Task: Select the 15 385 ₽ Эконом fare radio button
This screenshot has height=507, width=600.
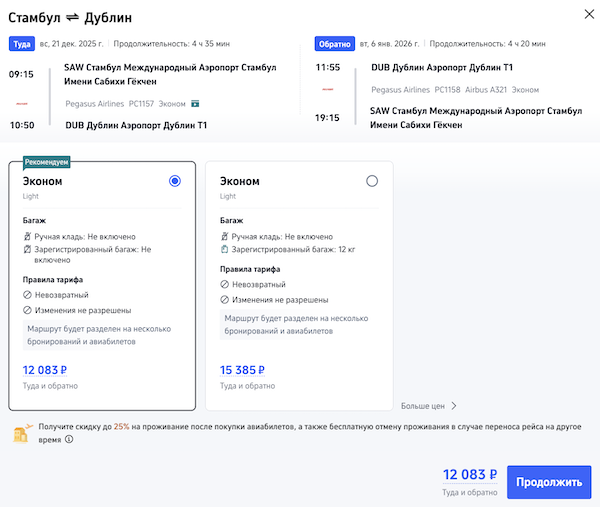Action: (x=372, y=181)
